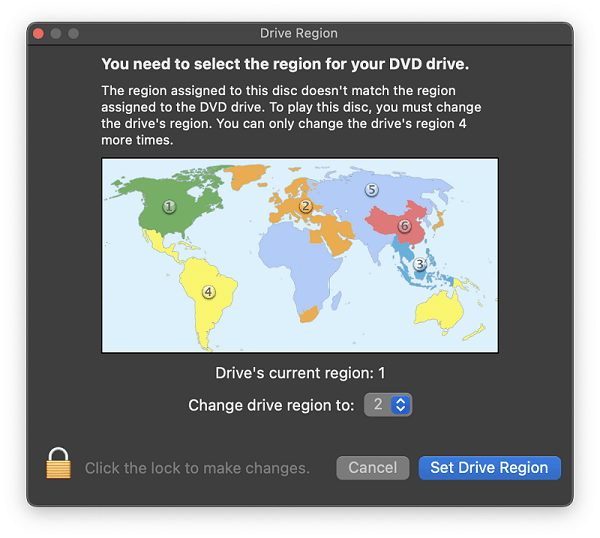Click the Drive Region title bar text
This screenshot has height=538, width=600.
tap(299, 34)
